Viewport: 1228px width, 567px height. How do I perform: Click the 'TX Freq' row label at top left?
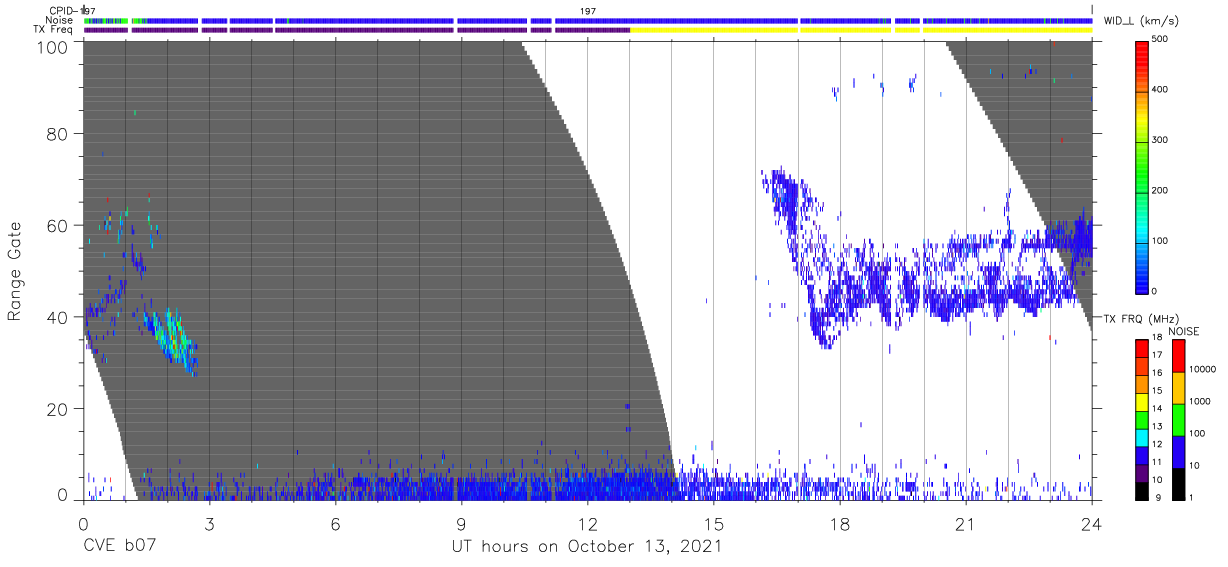(x=55, y=30)
